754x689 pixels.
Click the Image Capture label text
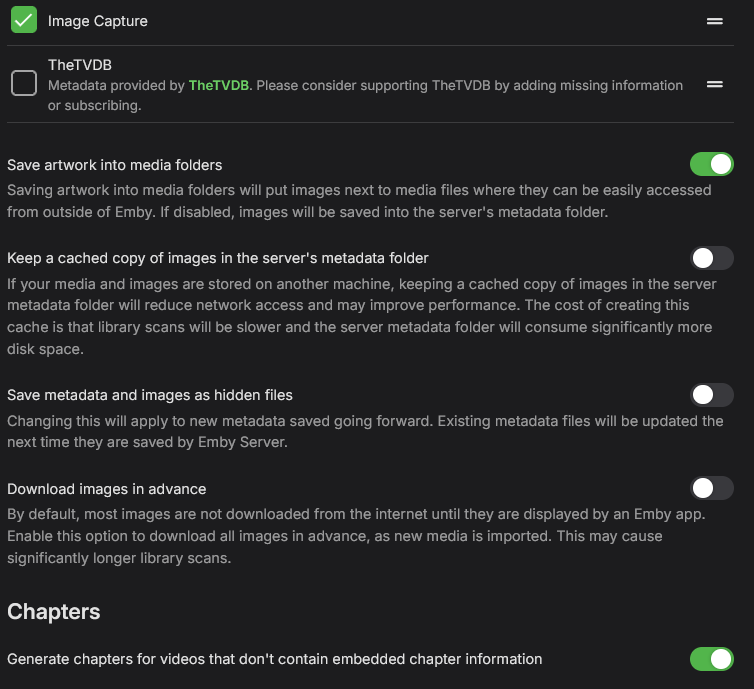point(97,21)
